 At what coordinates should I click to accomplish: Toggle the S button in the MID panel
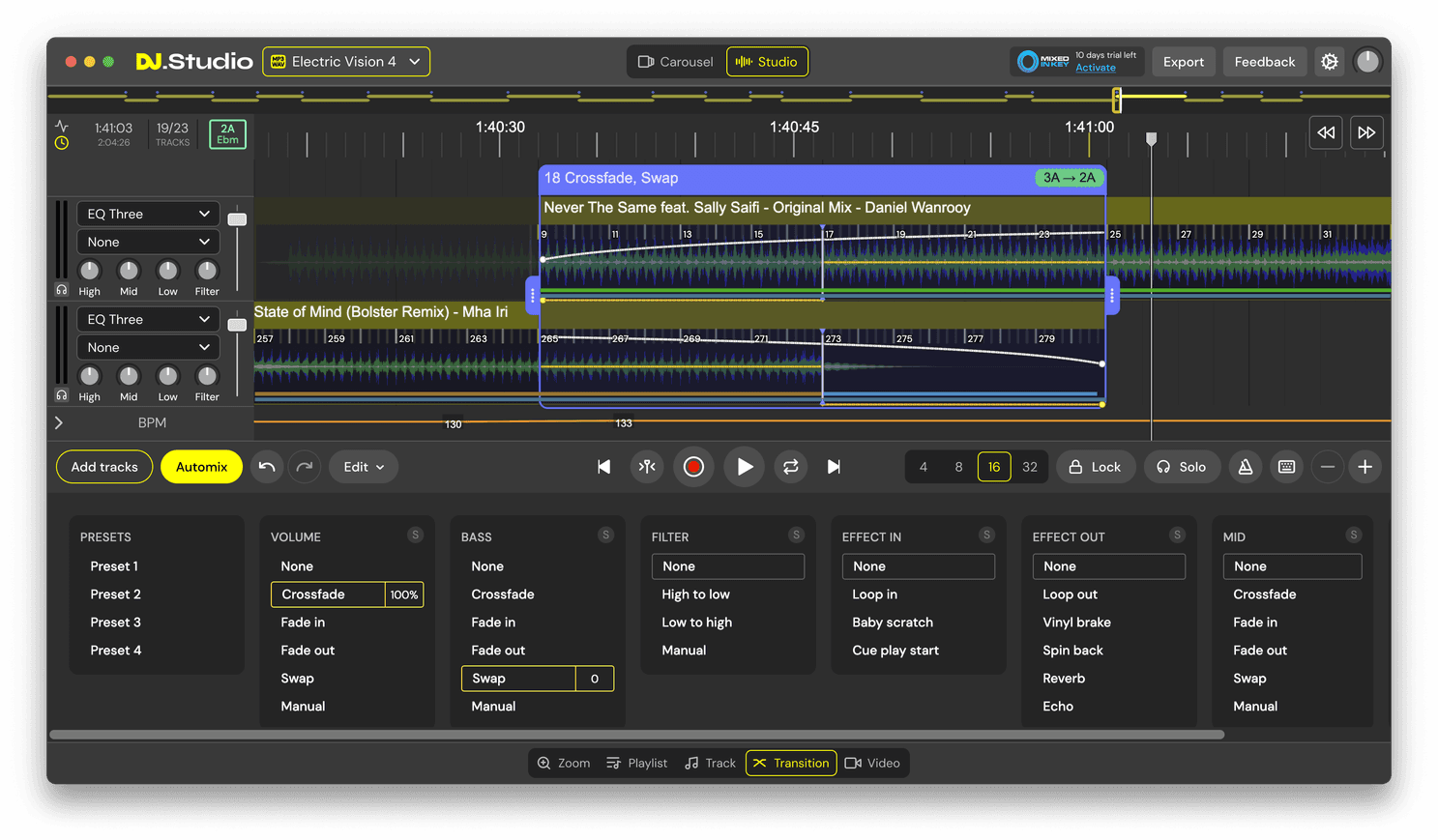pos(1354,536)
